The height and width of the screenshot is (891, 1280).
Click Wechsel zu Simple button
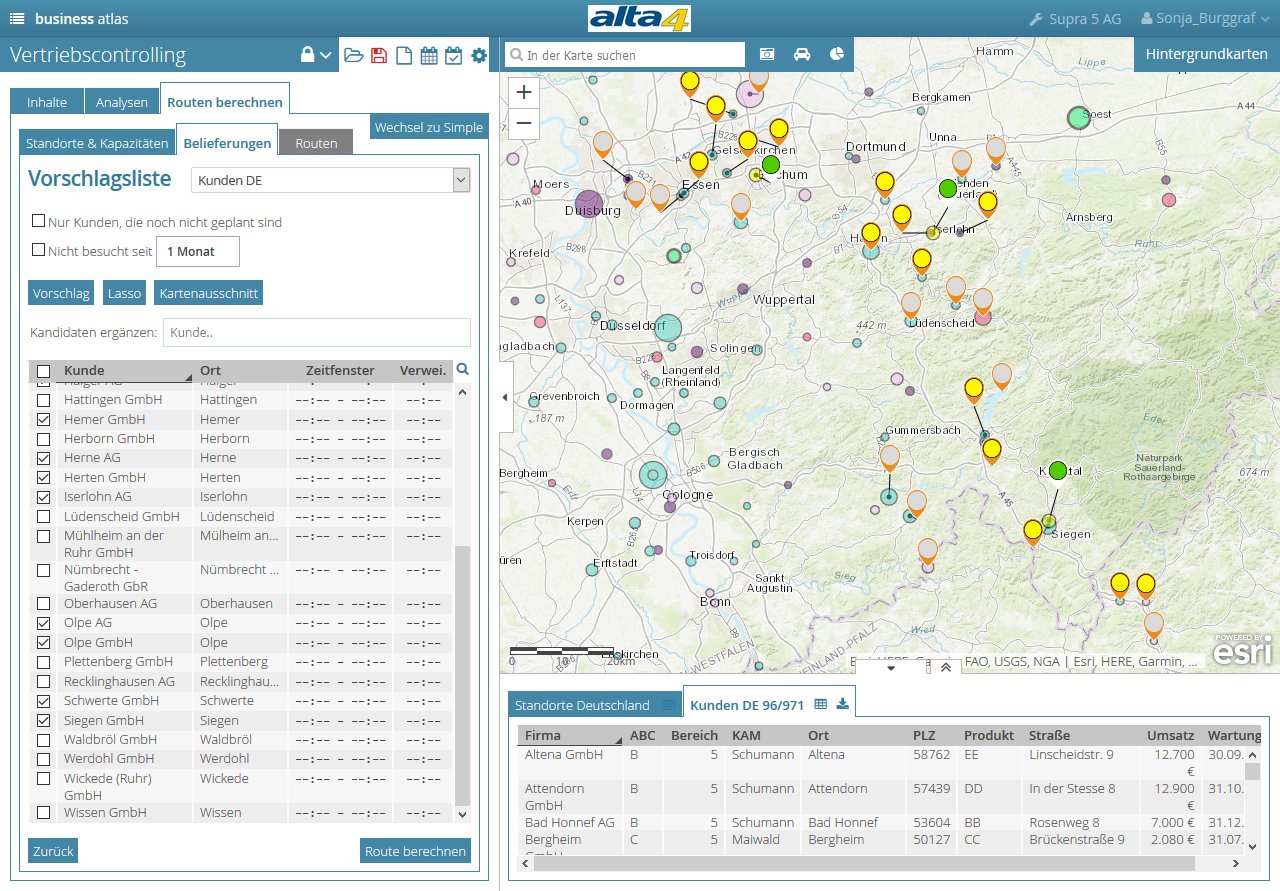(x=429, y=127)
